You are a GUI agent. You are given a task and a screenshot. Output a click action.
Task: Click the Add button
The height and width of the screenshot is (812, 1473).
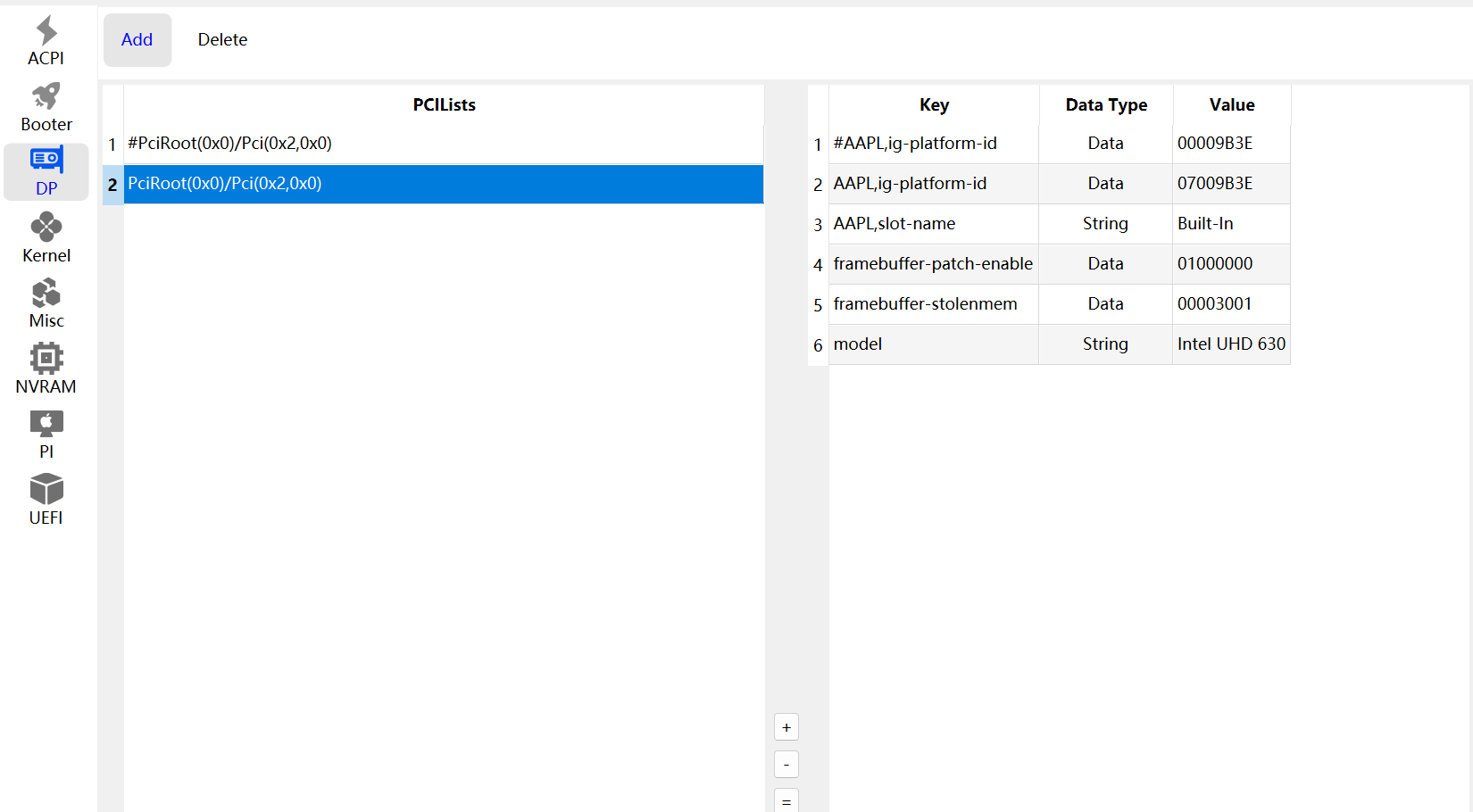tap(137, 40)
